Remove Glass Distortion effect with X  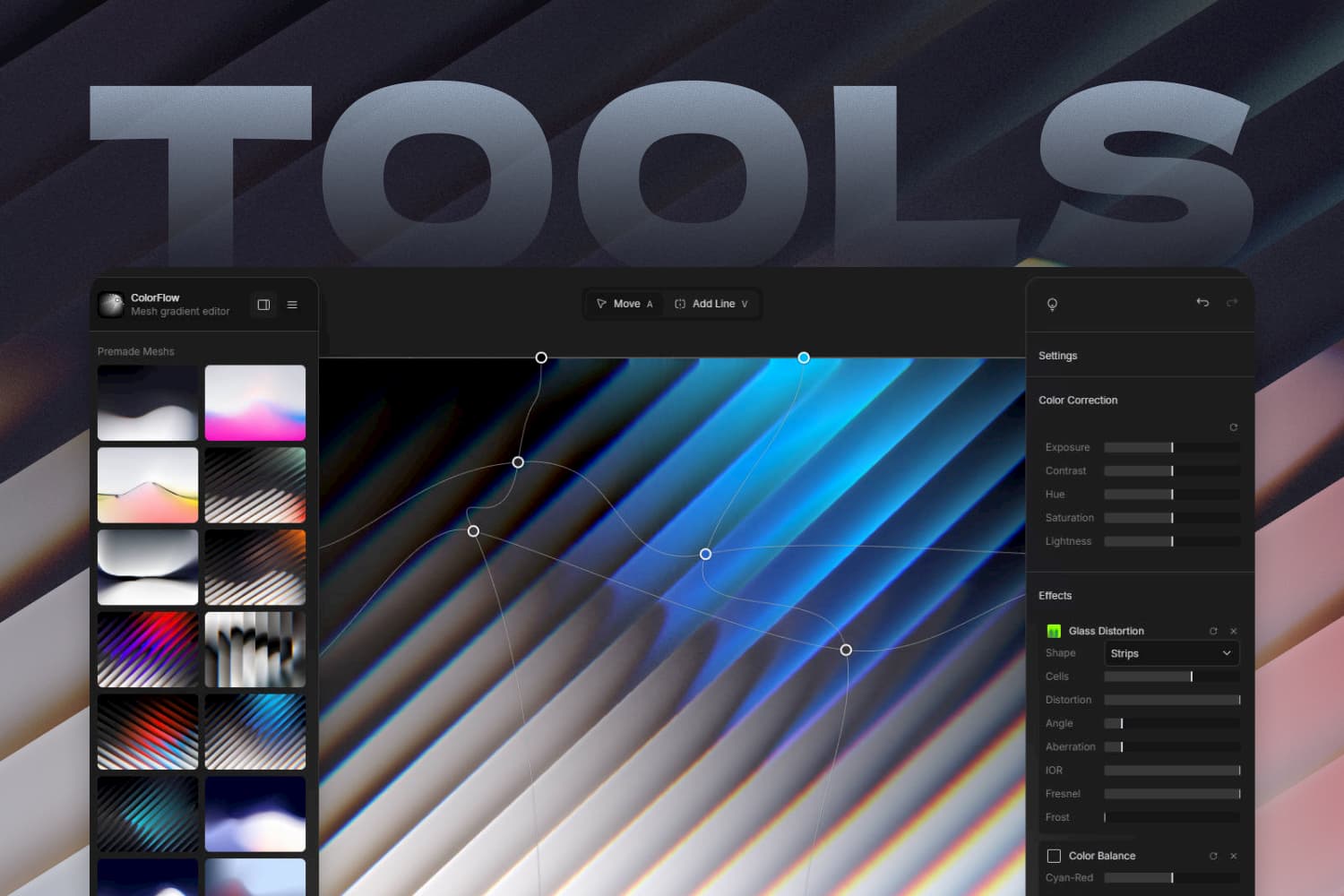pyautogui.click(x=1234, y=631)
